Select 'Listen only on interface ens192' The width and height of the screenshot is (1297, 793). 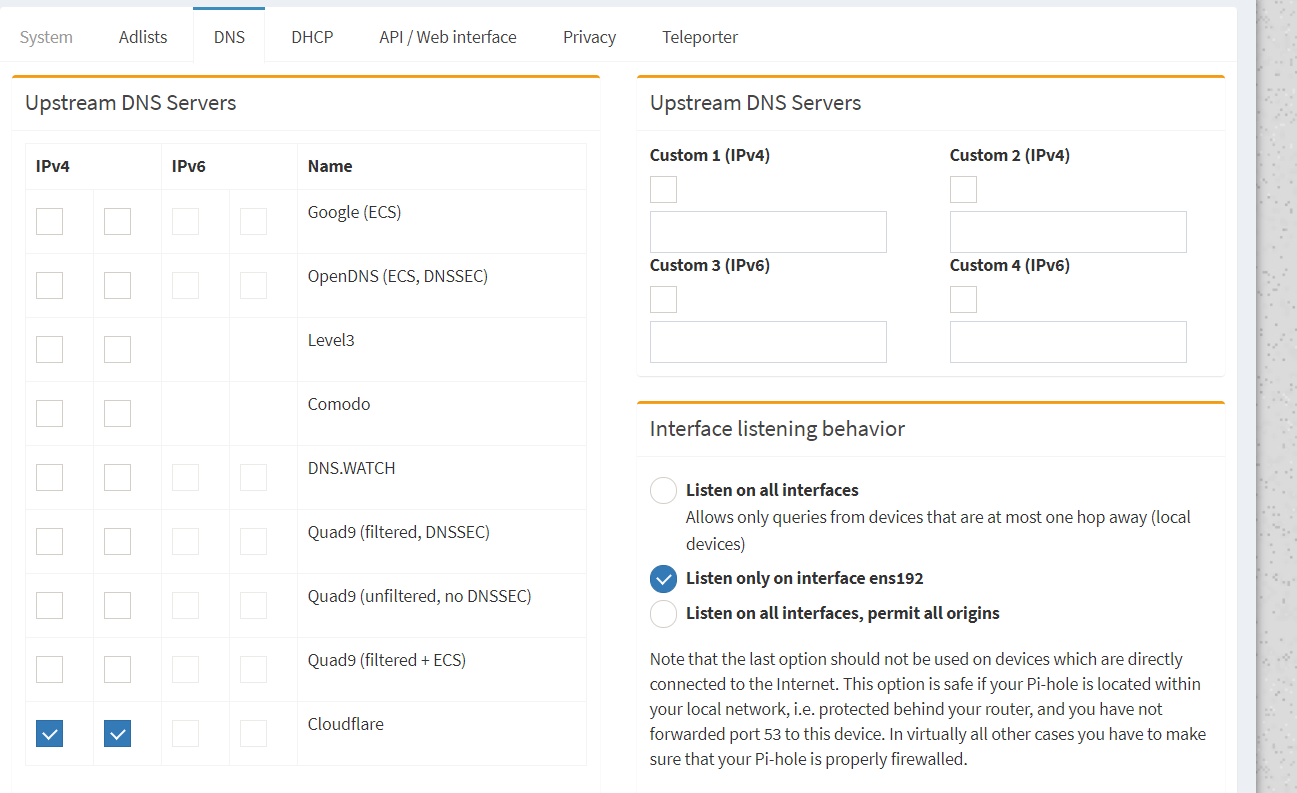coord(663,578)
